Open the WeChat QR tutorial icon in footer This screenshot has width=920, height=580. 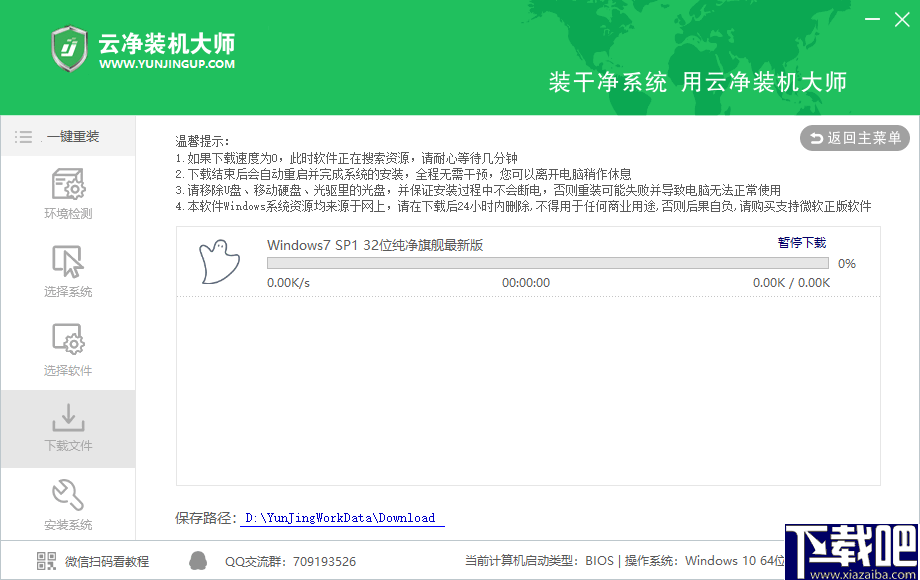[x=45, y=561]
